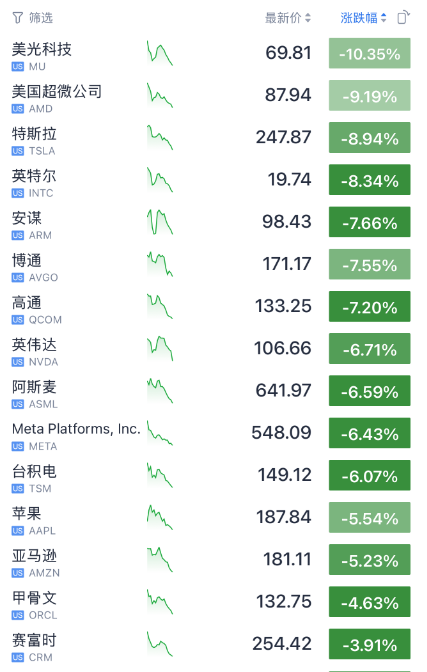427x672 pixels.
Task: Open the 筛选 filter funnel icon
Action: point(18,18)
